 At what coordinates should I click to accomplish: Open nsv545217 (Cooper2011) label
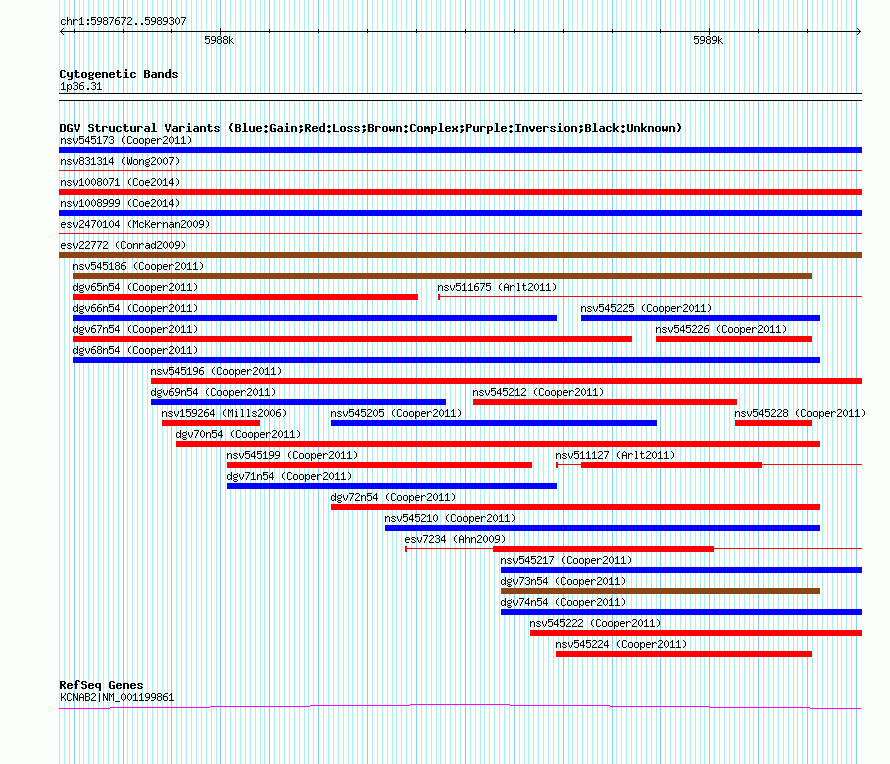pyautogui.click(x=566, y=560)
